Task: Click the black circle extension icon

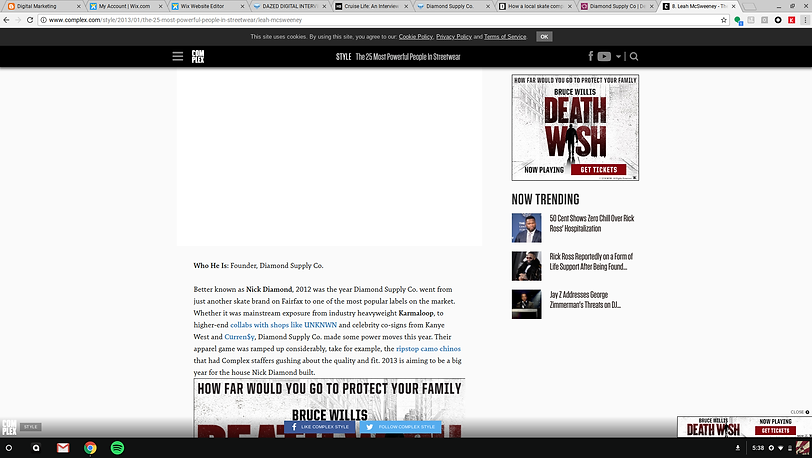Action: [x=778, y=20]
